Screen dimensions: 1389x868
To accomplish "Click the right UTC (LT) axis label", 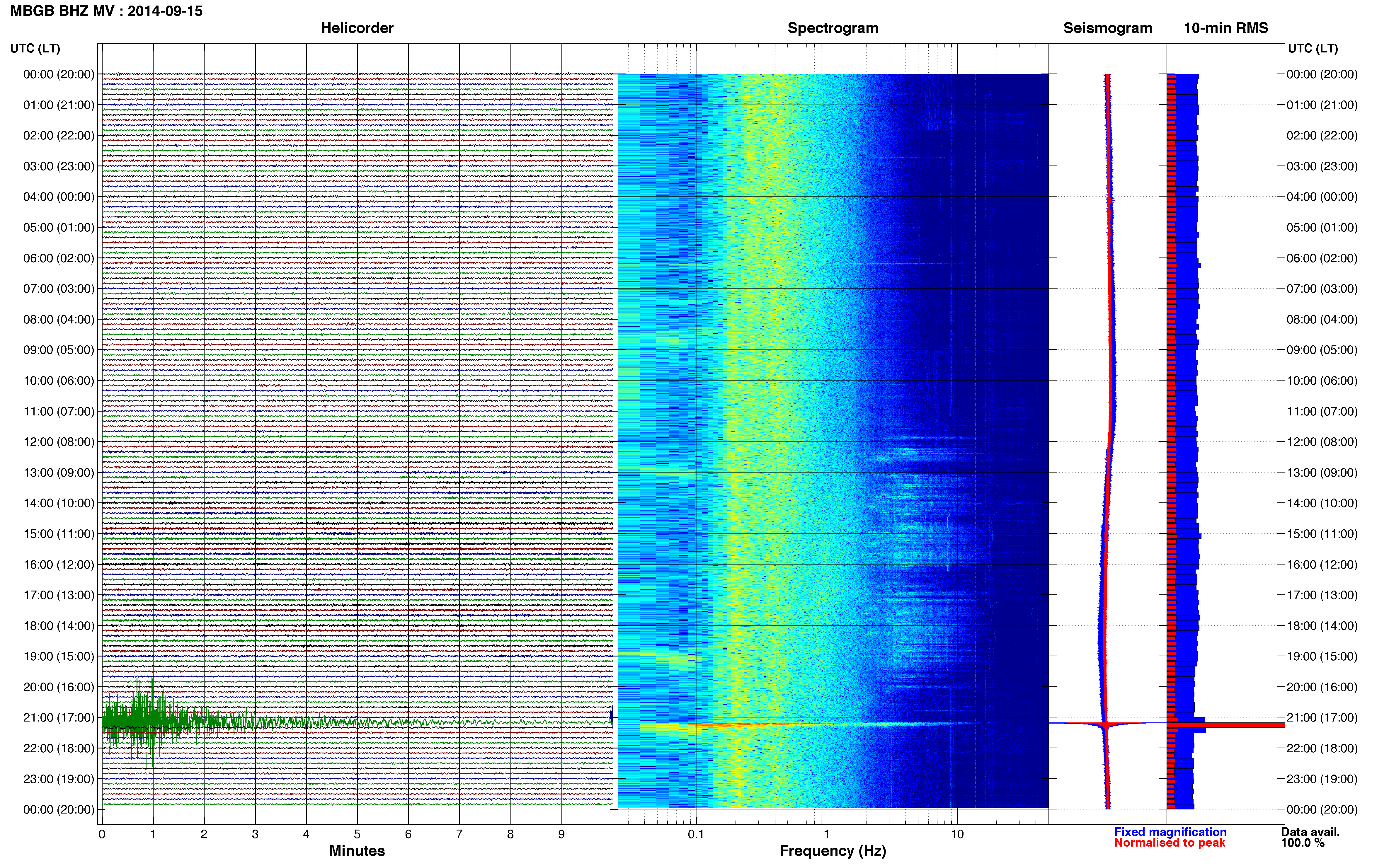I will click(x=1313, y=48).
